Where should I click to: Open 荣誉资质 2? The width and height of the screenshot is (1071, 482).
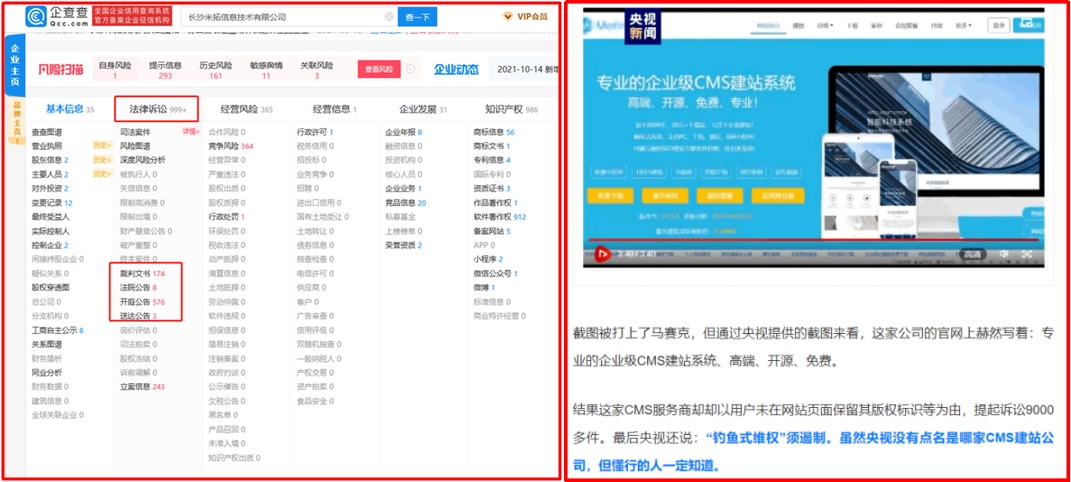(x=404, y=245)
